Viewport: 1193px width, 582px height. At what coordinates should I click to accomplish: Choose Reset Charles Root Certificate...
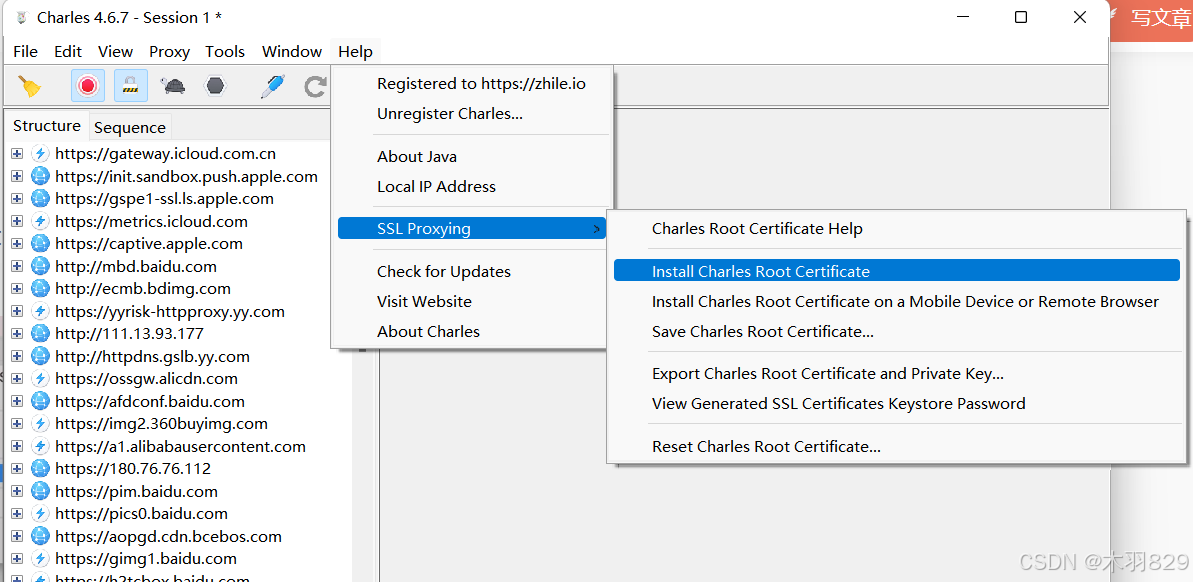[896, 447]
